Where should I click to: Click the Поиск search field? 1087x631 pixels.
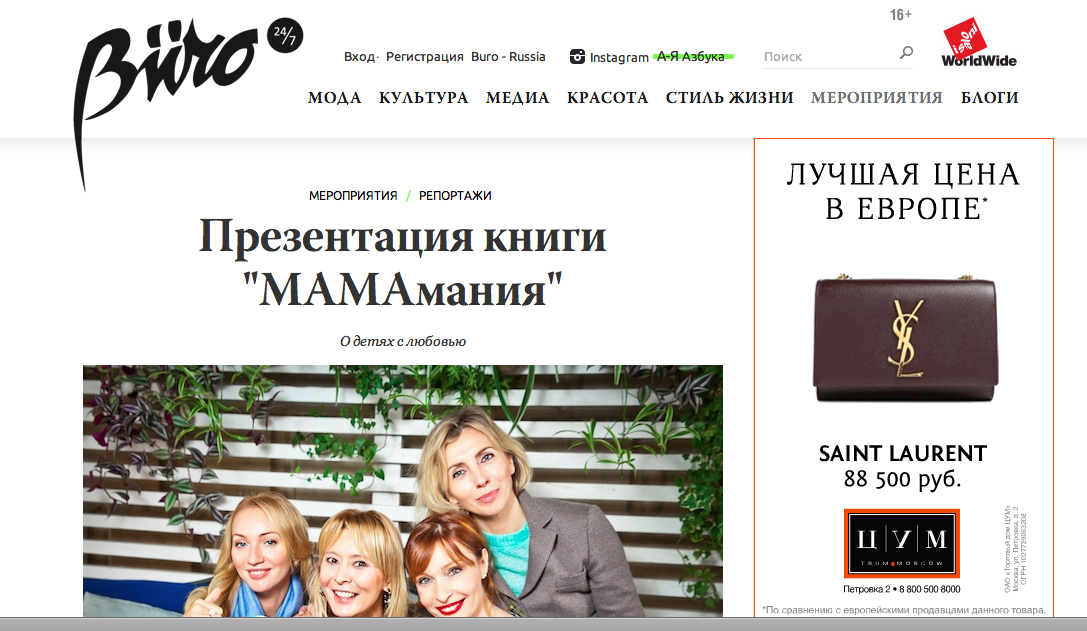click(x=828, y=57)
